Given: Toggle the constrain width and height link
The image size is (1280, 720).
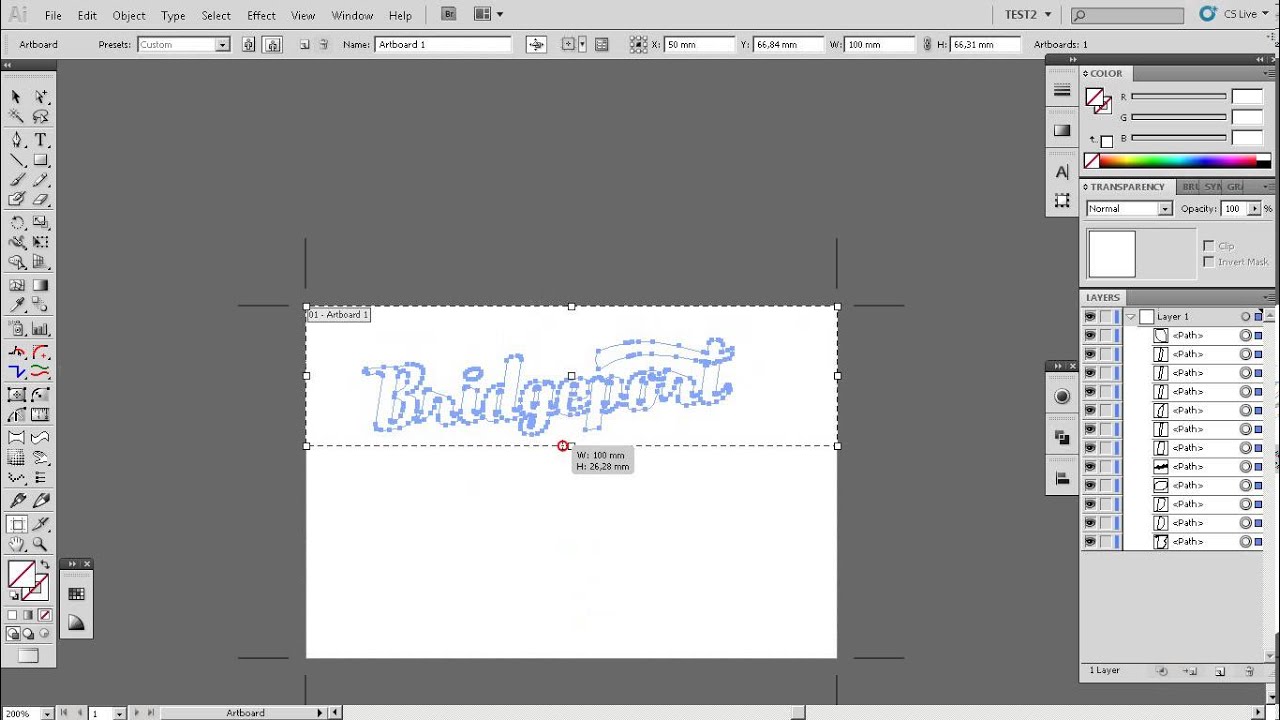Looking at the screenshot, I should click(927, 44).
